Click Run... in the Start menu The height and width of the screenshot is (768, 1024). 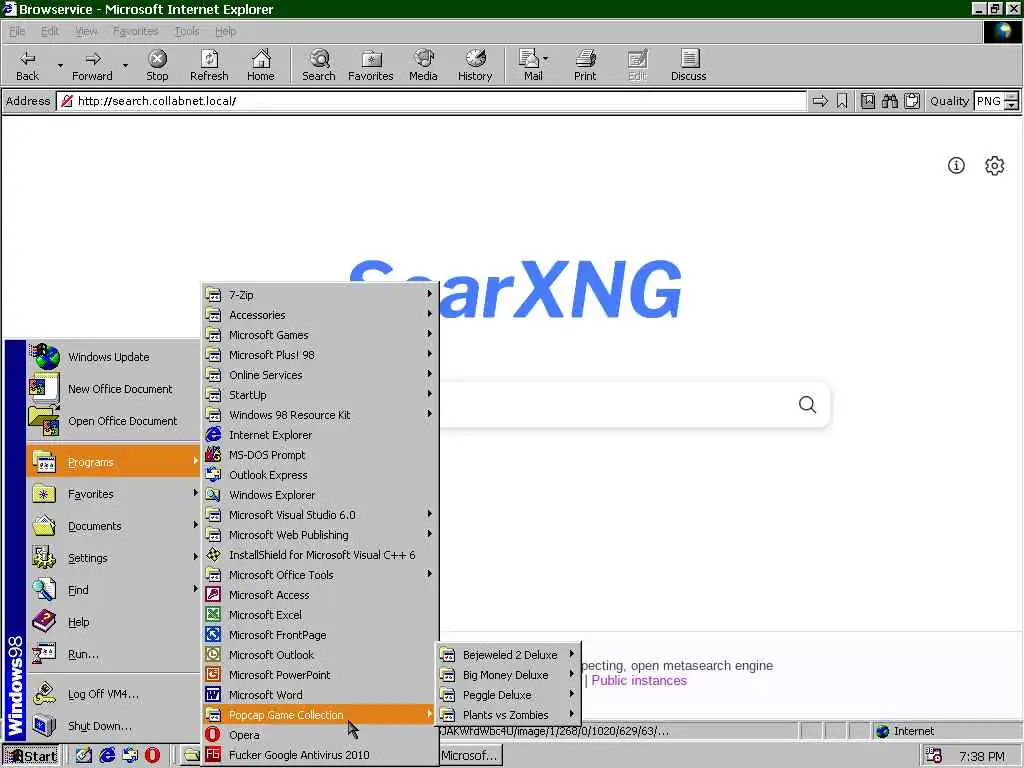114,654
